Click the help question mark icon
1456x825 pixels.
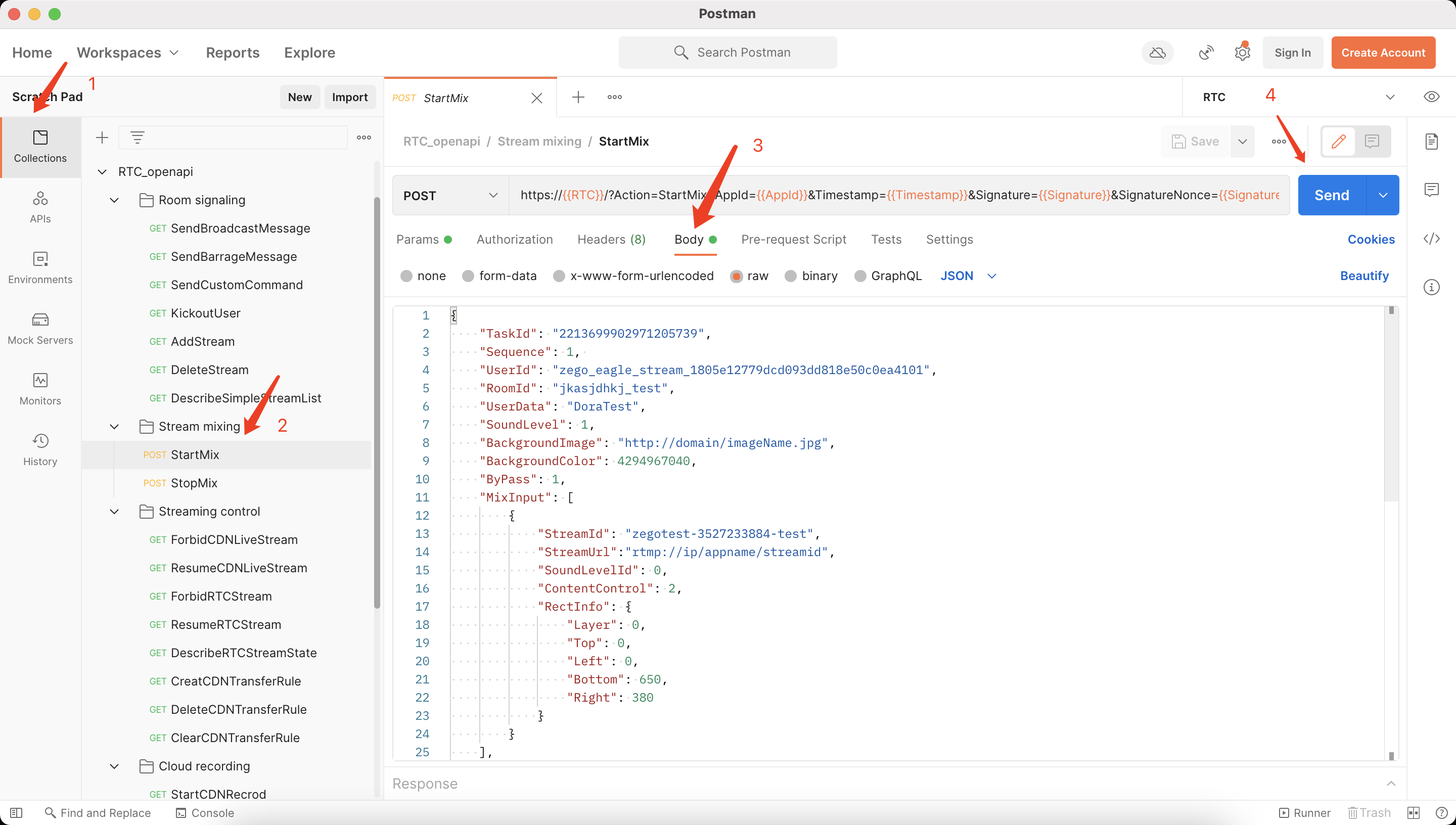(x=1441, y=812)
